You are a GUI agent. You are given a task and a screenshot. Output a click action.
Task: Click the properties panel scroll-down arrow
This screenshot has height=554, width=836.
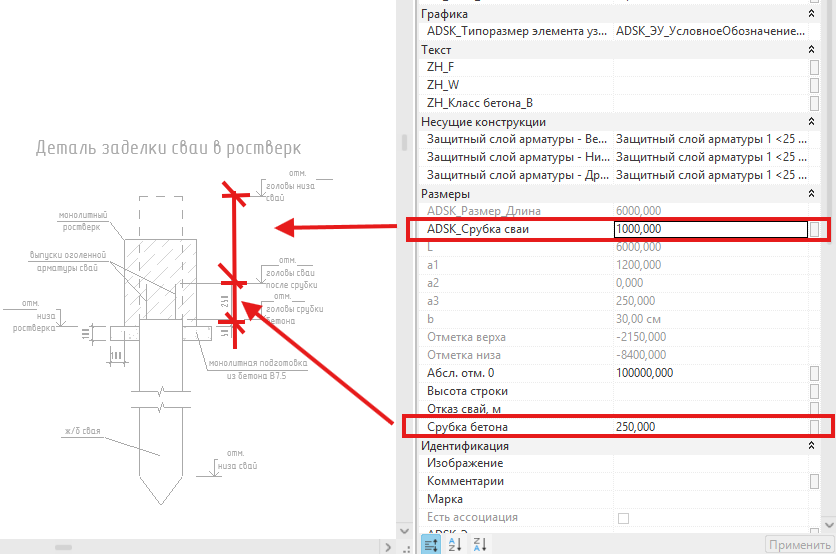point(829,525)
